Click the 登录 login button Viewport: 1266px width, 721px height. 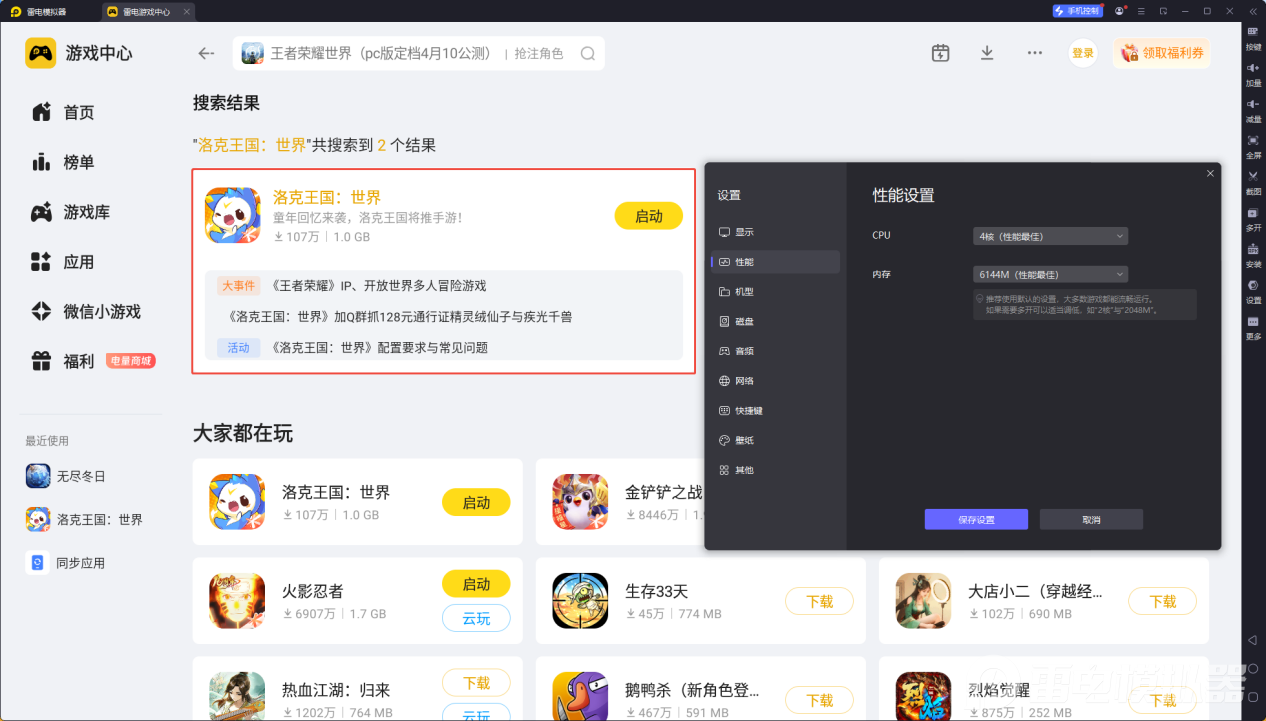(x=1083, y=53)
